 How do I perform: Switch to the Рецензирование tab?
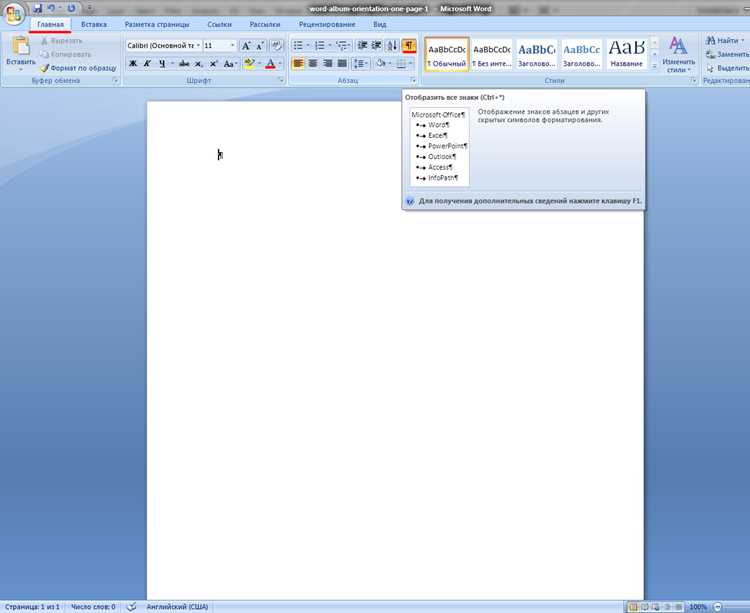coord(327,24)
